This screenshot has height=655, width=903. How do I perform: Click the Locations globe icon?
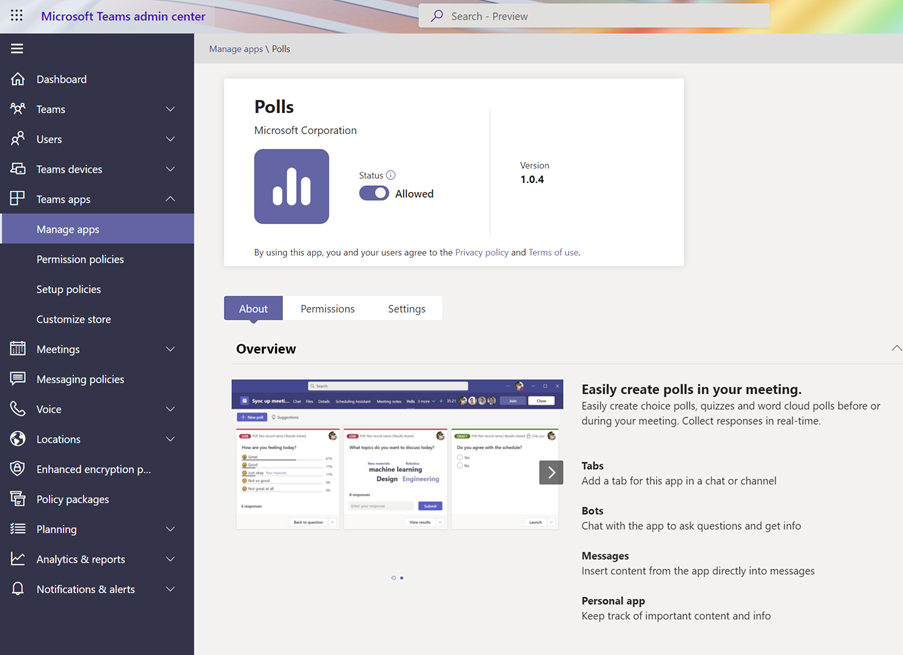coord(18,439)
